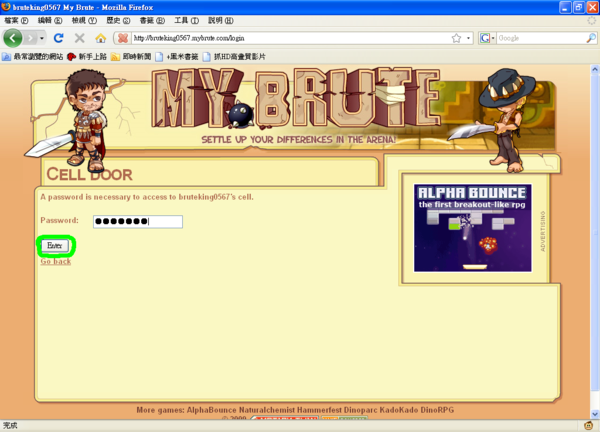Open the DinoRPG footer link
This screenshot has width=600, height=432.
pos(437,410)
